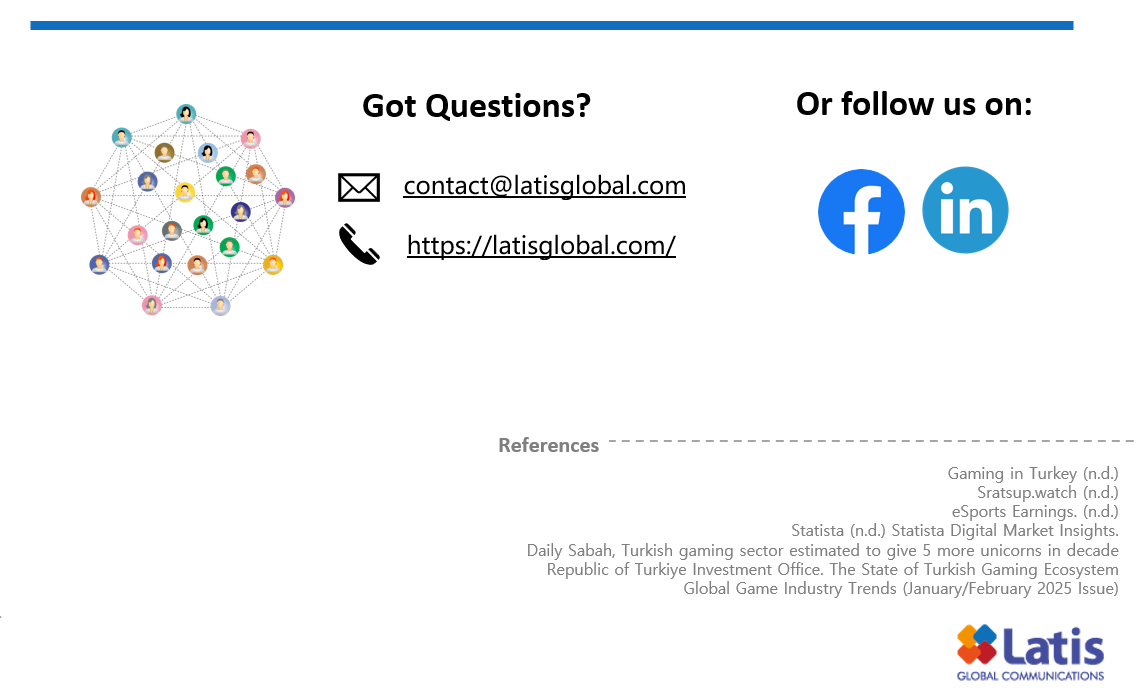Click the "eSports Earnings. (n.d.)" reference
This screenshot has width=1137, height=699.
click(1035, 511)
